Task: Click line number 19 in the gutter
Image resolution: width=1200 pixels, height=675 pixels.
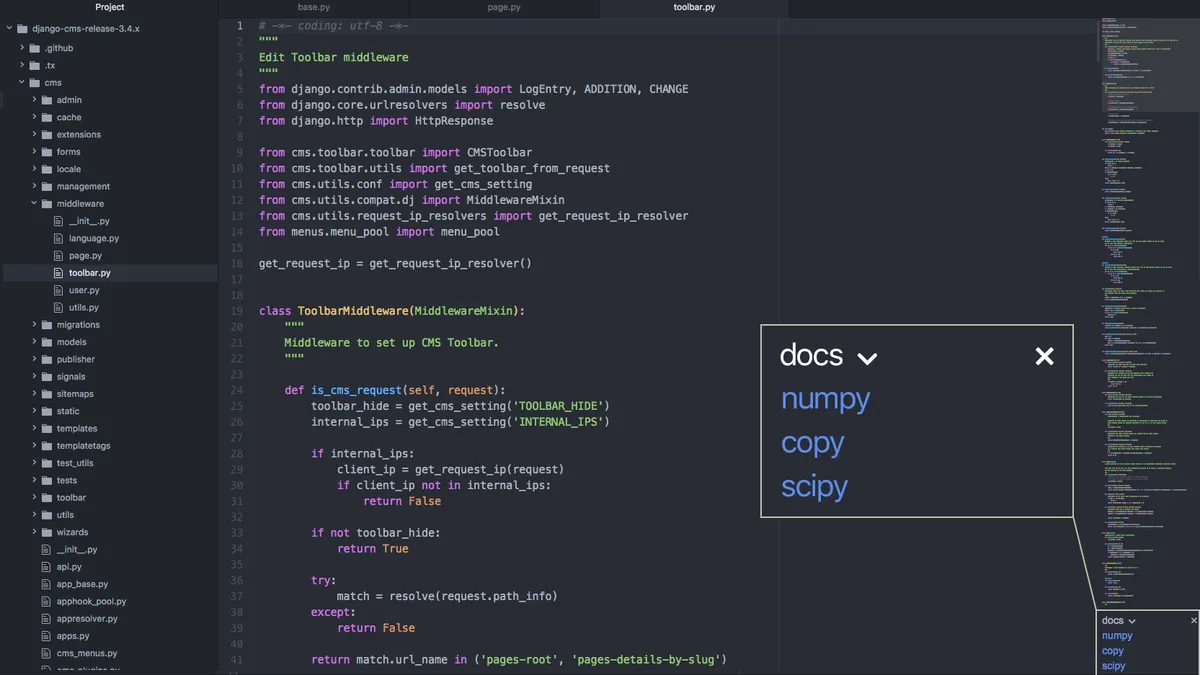Action: 237,311
